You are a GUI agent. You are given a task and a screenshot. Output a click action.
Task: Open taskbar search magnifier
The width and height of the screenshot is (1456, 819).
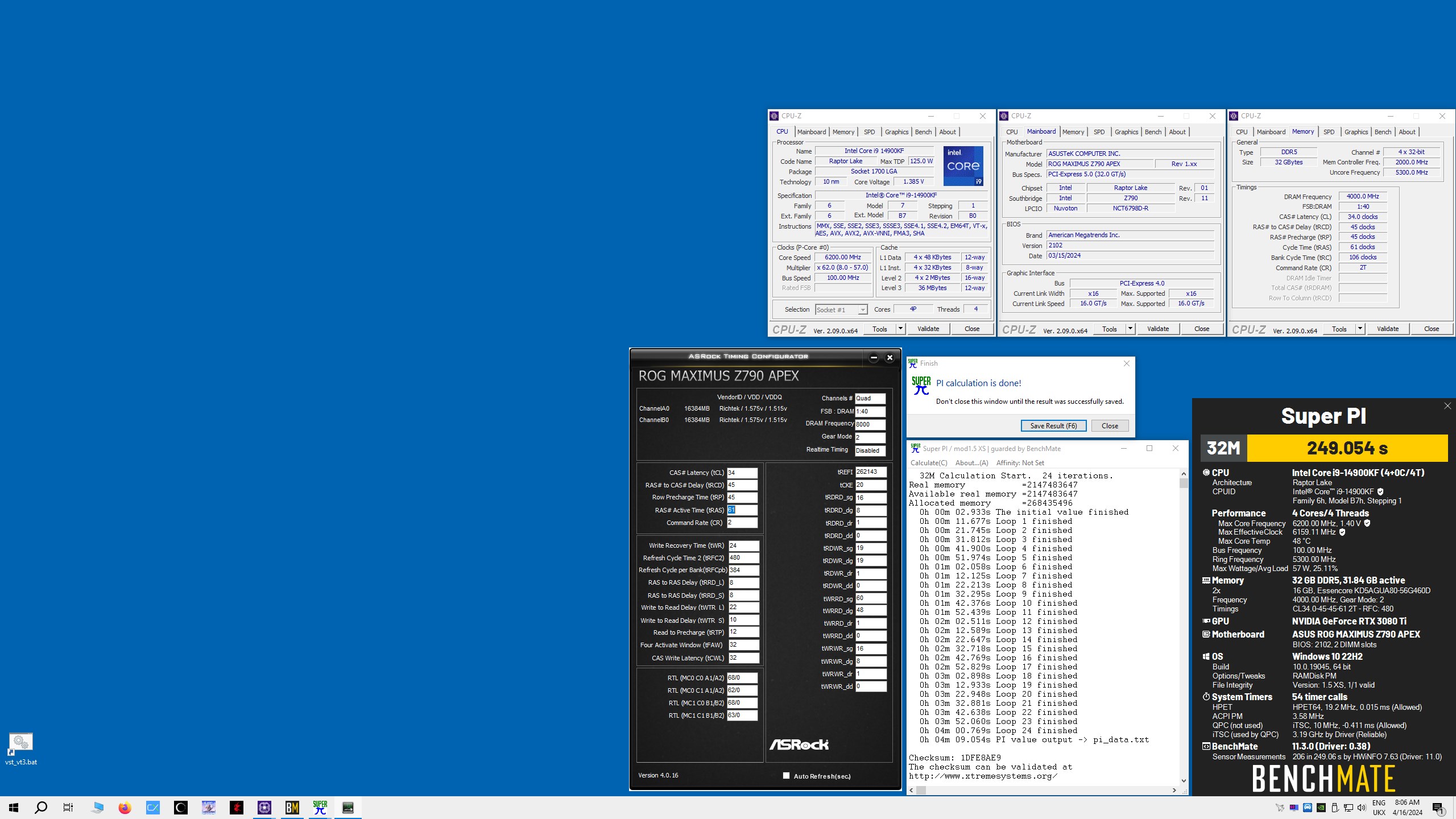click(41, 808)
